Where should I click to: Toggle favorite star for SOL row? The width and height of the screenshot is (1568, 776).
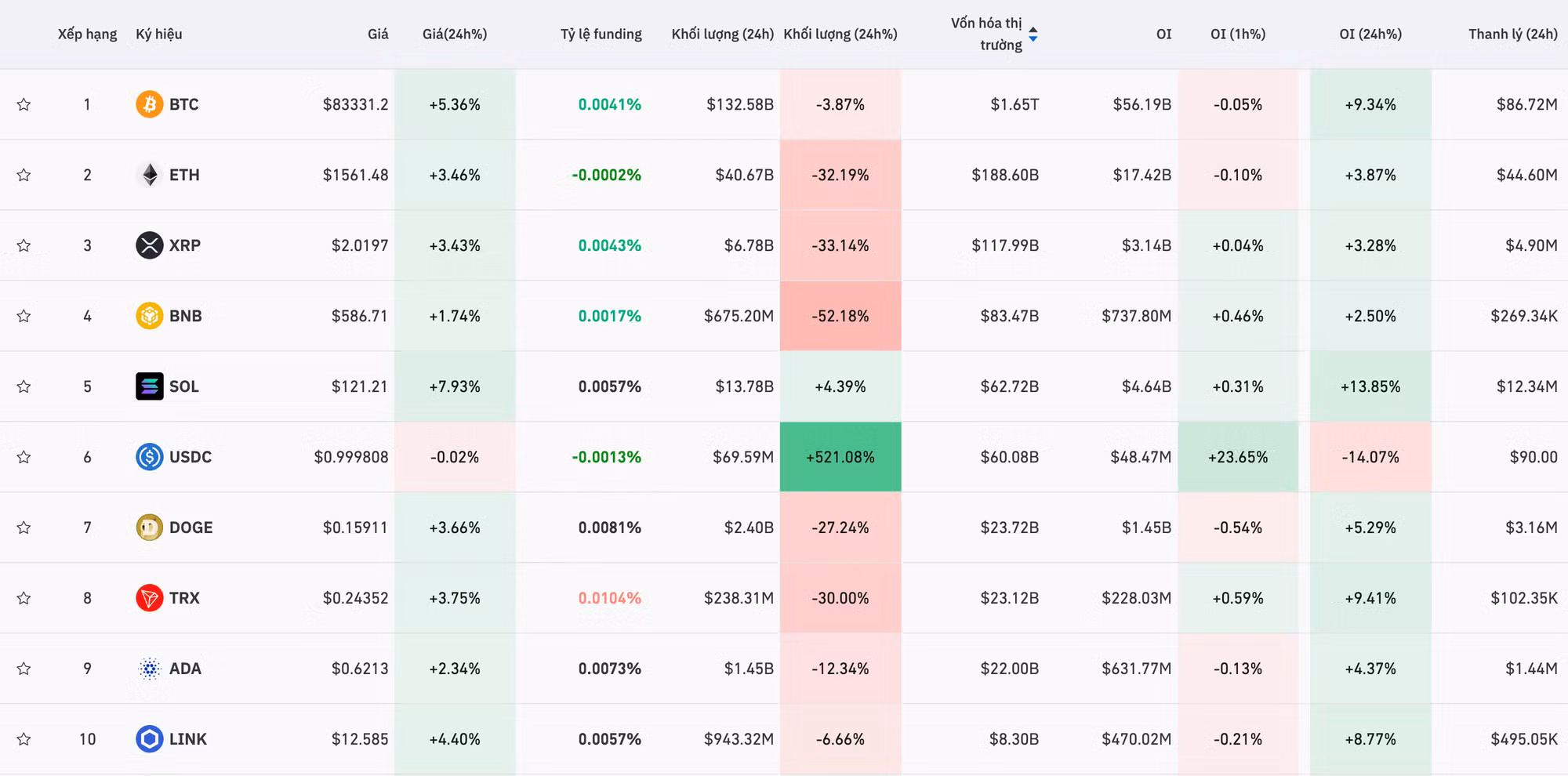click(x=24, y=386)
